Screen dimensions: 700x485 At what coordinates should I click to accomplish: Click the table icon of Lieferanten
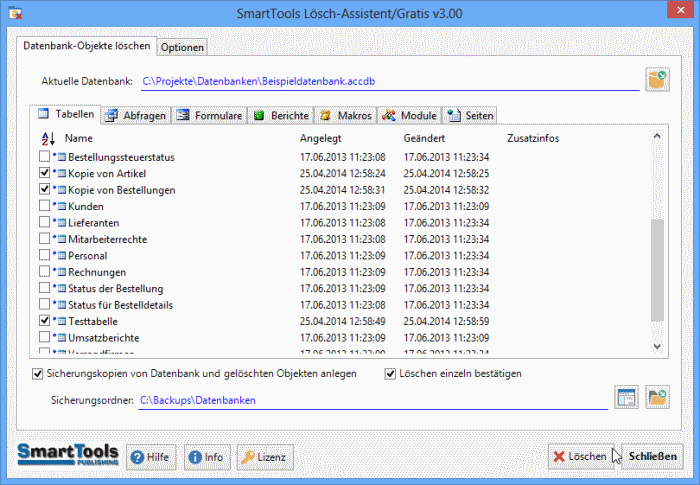click(x=62, y=222)
